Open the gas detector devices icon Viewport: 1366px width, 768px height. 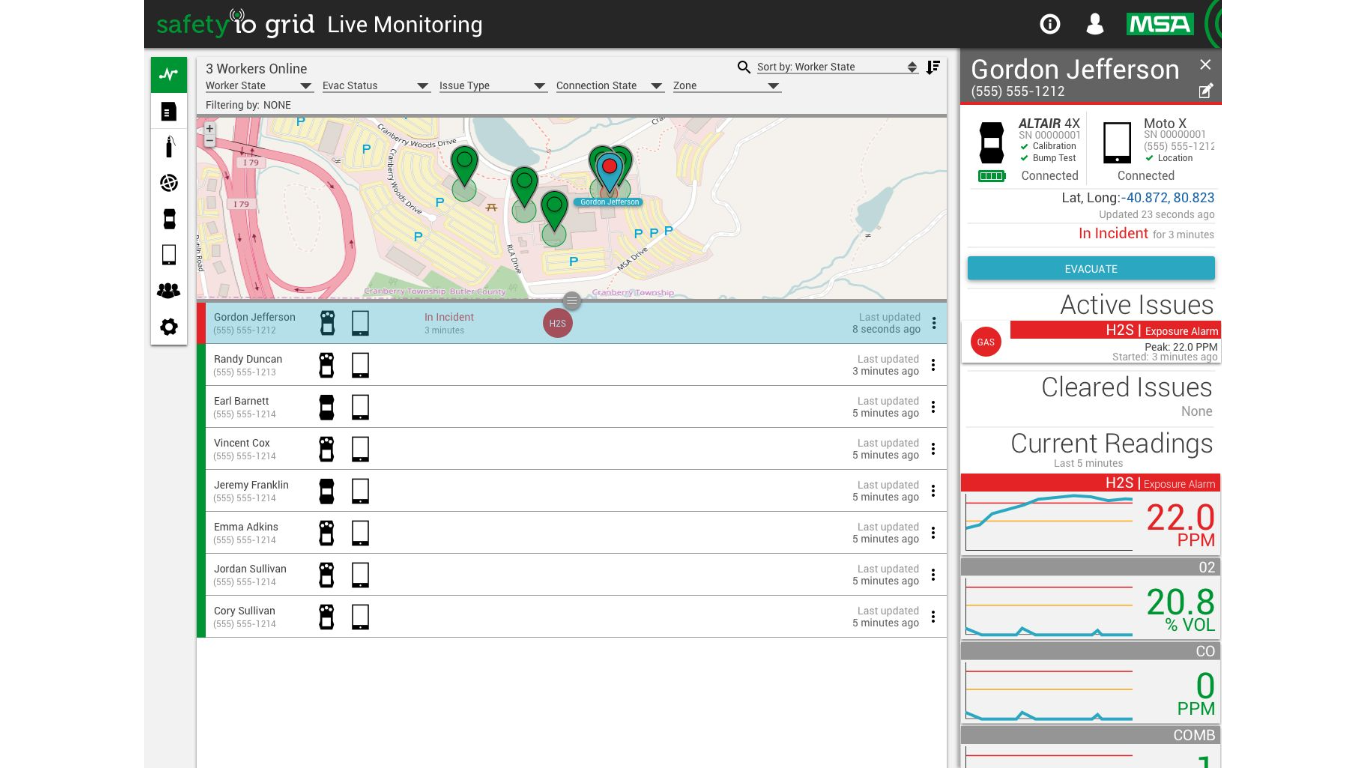pos(167,218)
